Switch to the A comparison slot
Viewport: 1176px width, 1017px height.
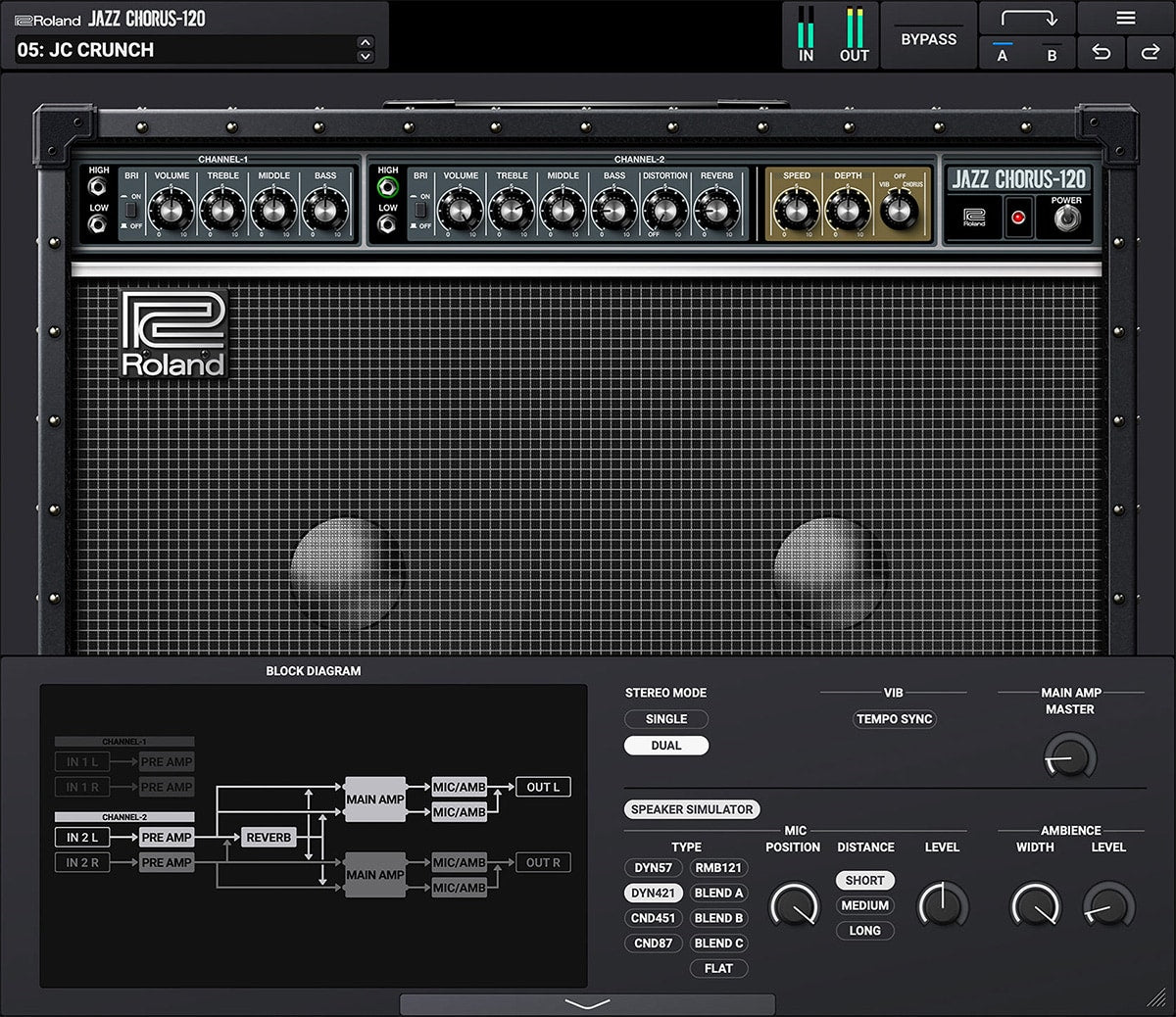coord(1002,55)
